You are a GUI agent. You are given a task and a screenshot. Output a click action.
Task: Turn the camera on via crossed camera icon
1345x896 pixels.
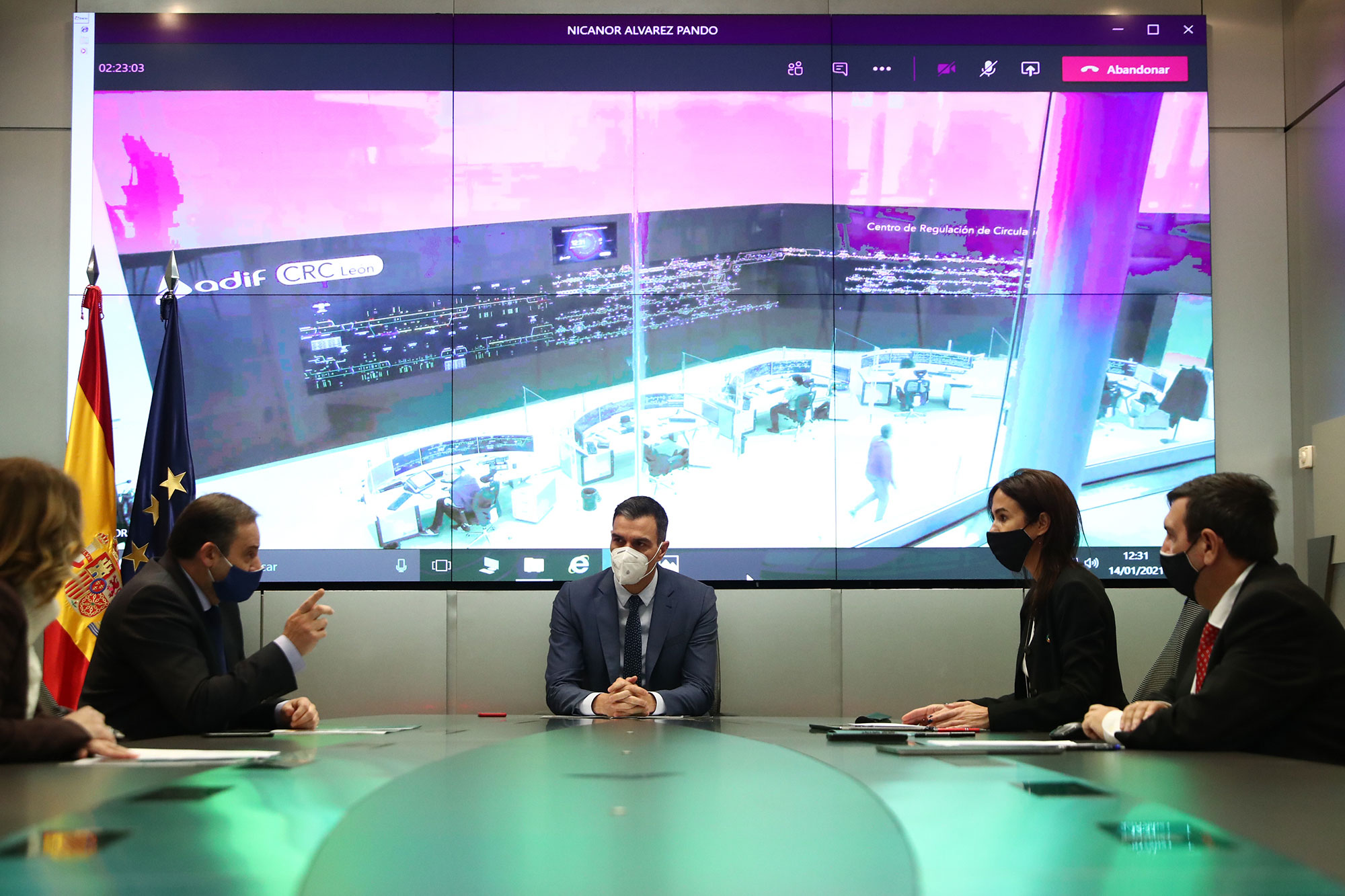[946, 69]
